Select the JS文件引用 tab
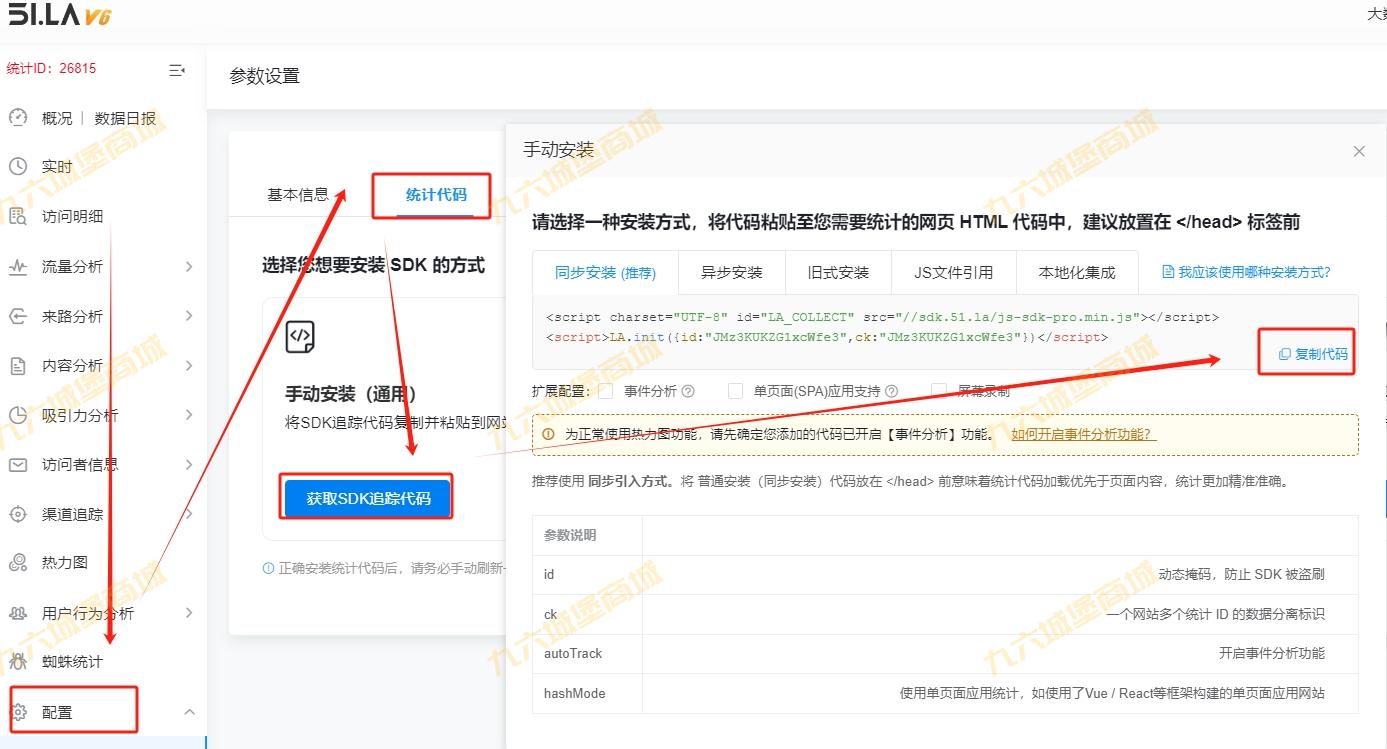 [954, 272]
